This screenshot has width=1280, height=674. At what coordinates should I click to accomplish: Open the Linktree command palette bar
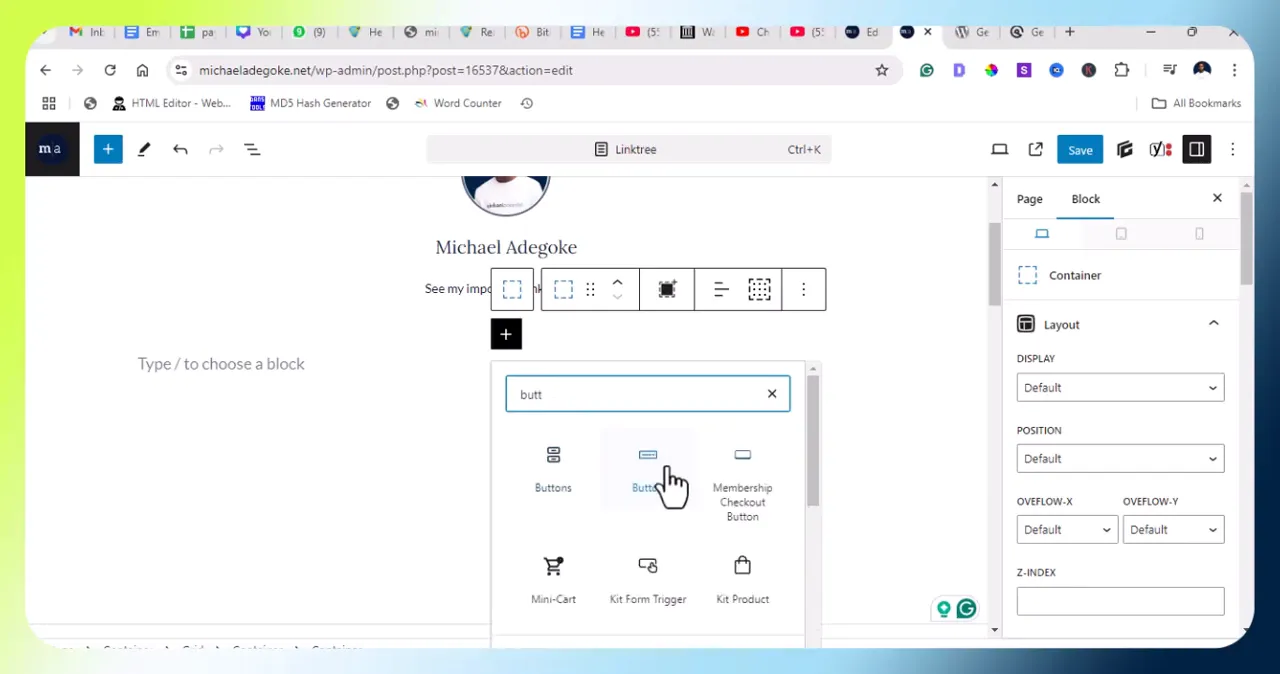[628, 149]
